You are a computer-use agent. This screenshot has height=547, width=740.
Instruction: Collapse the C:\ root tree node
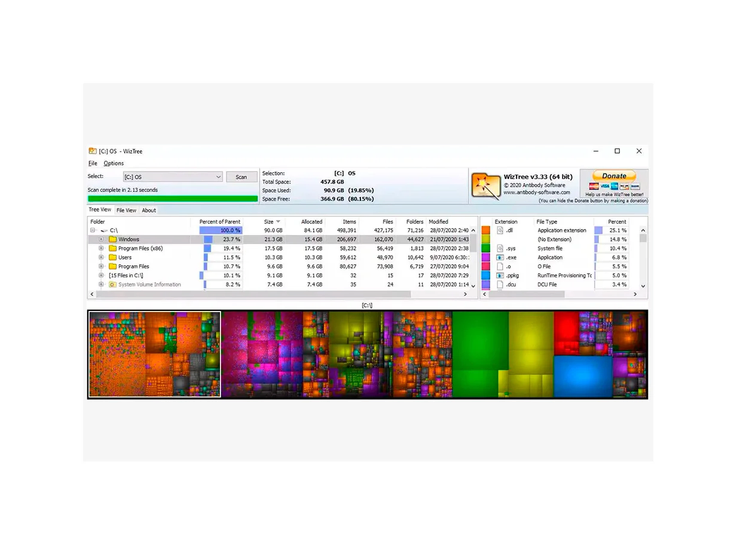pyautogui.click(x=92, y=230)
